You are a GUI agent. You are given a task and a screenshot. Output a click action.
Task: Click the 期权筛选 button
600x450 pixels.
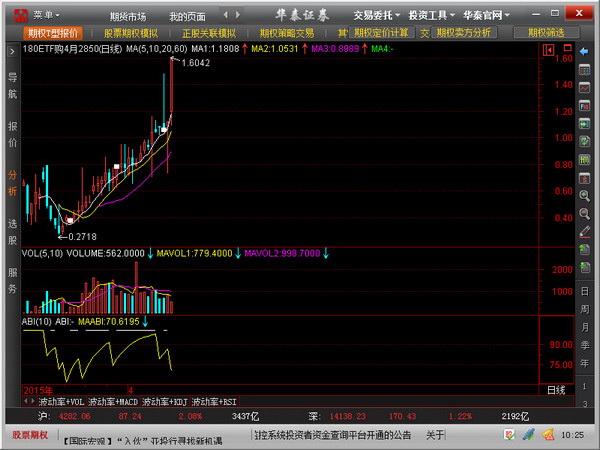tap(546, 33)
